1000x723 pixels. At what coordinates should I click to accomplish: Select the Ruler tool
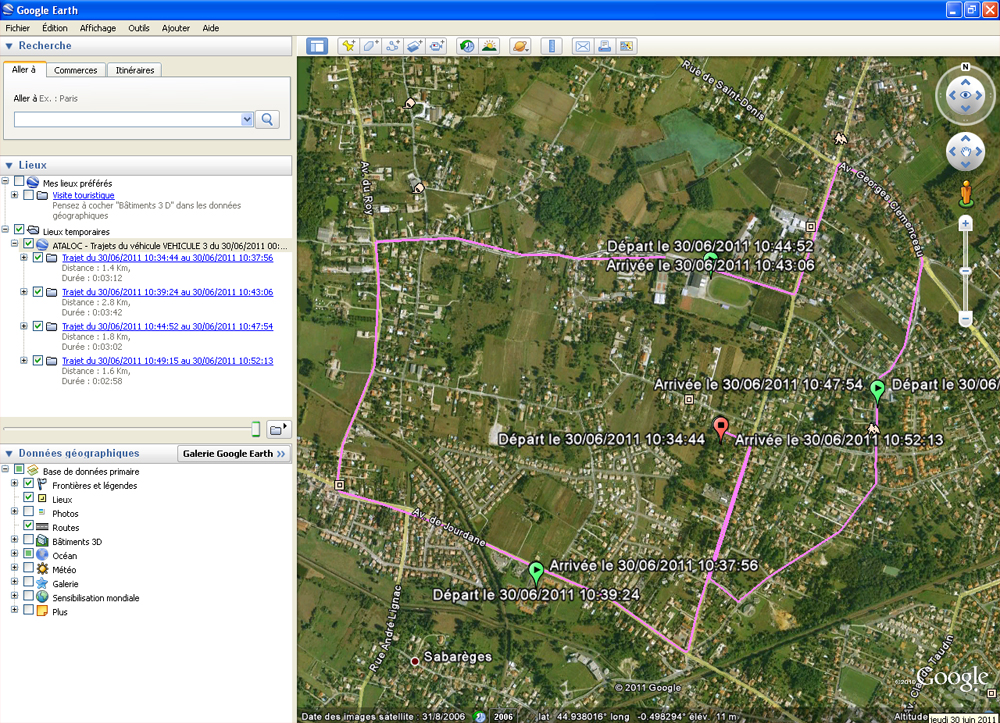pos(552,46)
